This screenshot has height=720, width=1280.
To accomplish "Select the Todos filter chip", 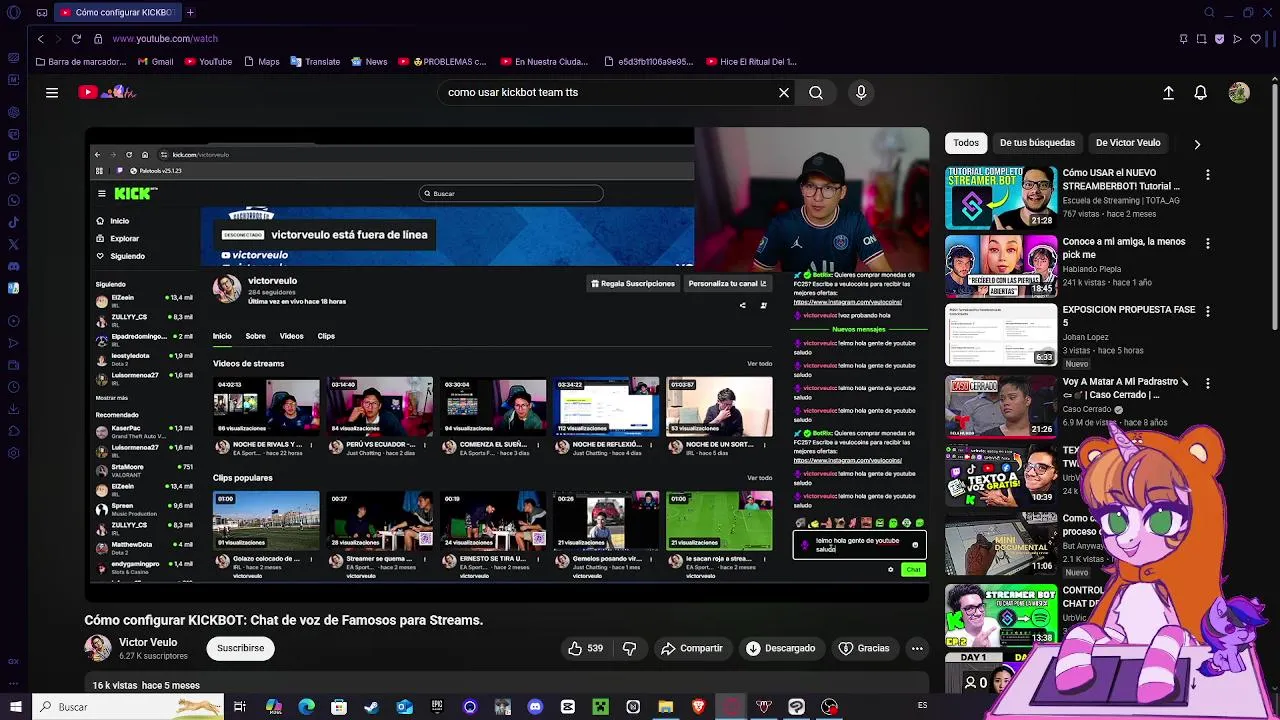I will click(x=966, y=143).
